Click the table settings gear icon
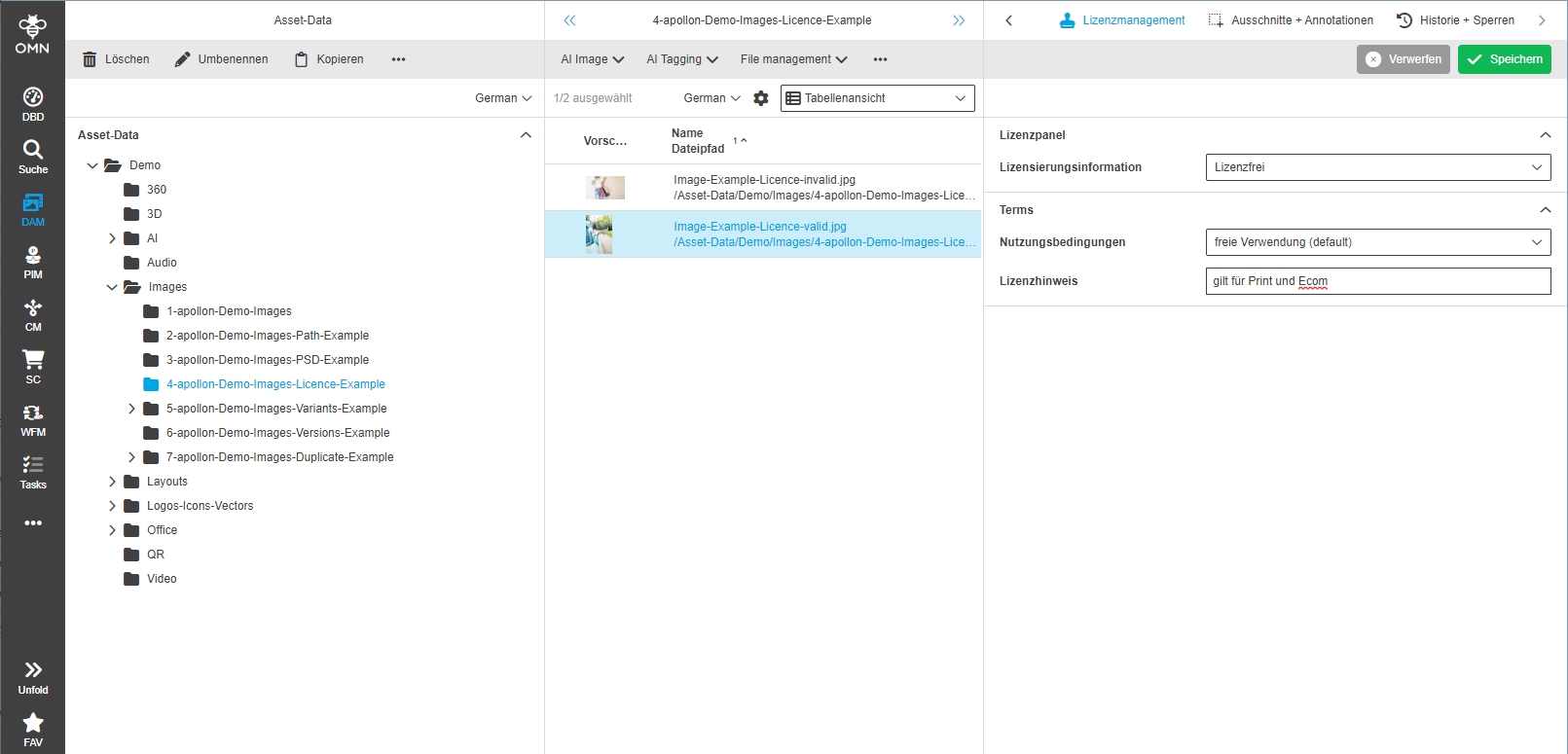The width and height of the screenshot is (1568, 754). (761, 98)
